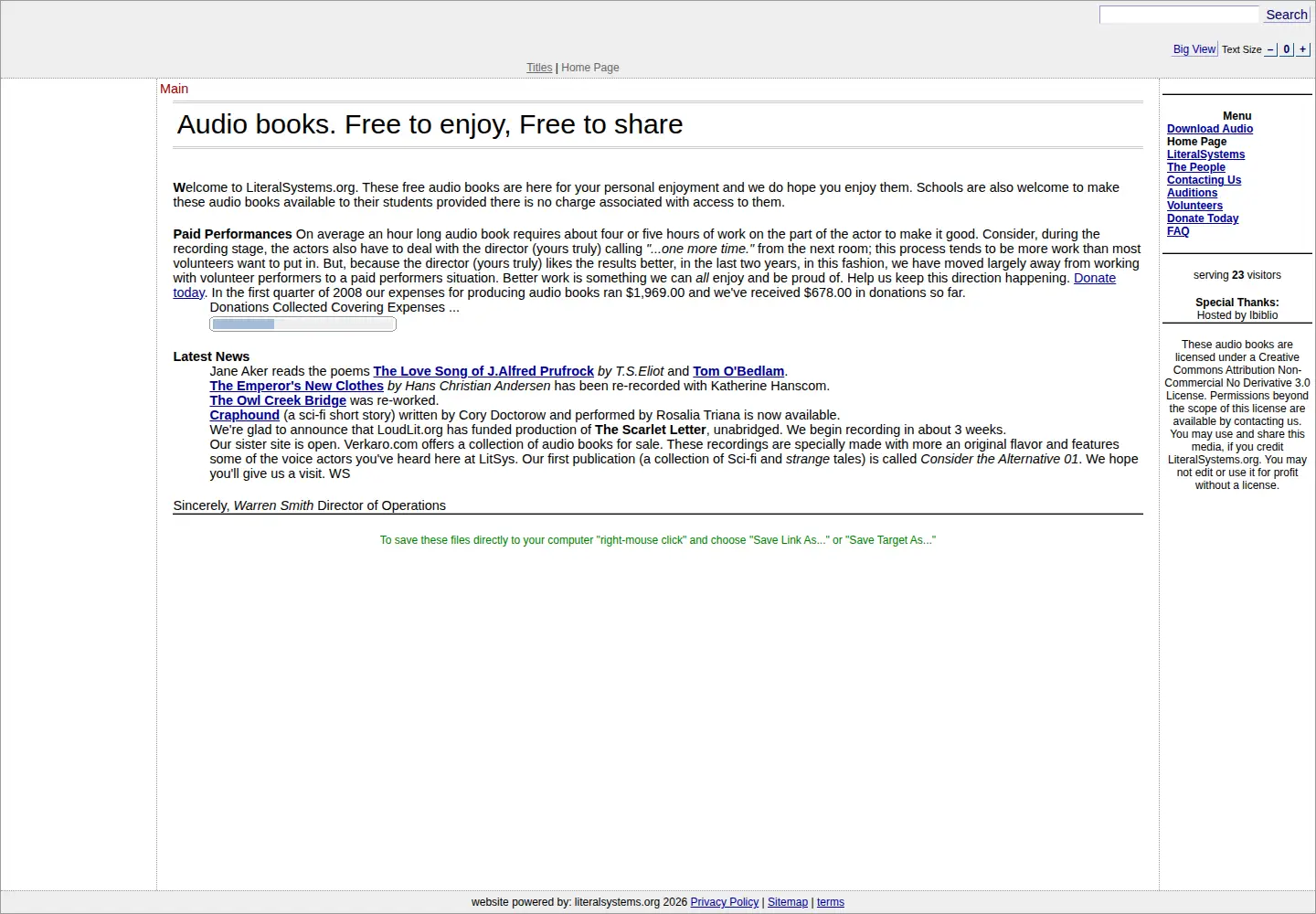Open FAQ menu link

[x=1178, y=231]
